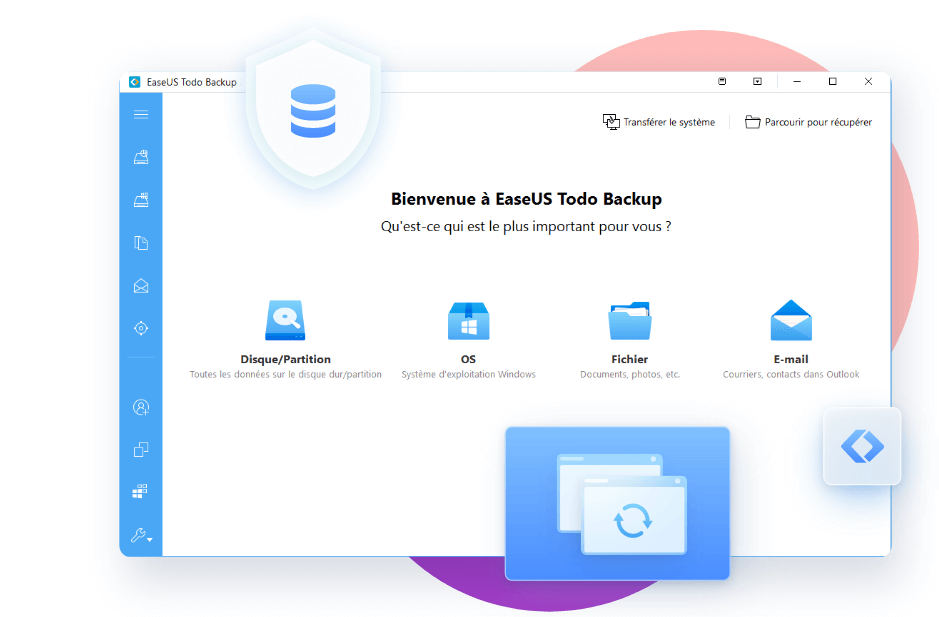The image size is (939, 617).
Task: Click the EaseUS logo in title bar
Action: tap(134, 82)
